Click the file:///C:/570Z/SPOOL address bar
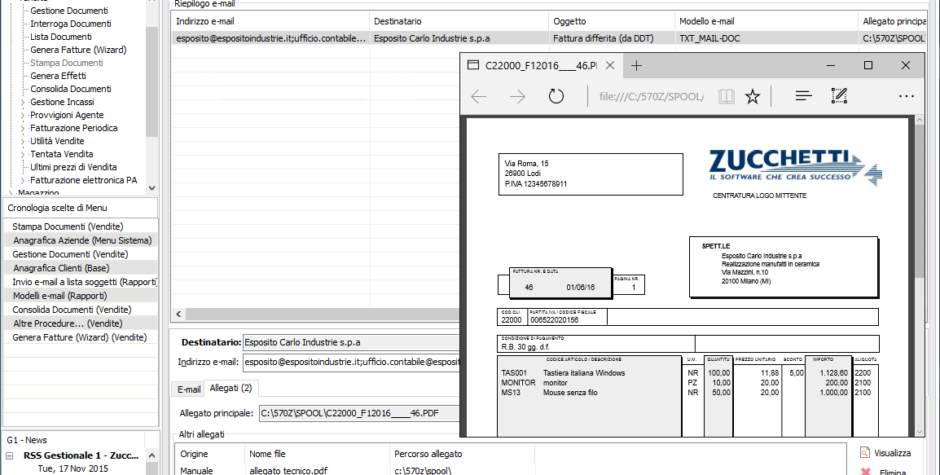This screenshot has width=940, height=475. 652,96
